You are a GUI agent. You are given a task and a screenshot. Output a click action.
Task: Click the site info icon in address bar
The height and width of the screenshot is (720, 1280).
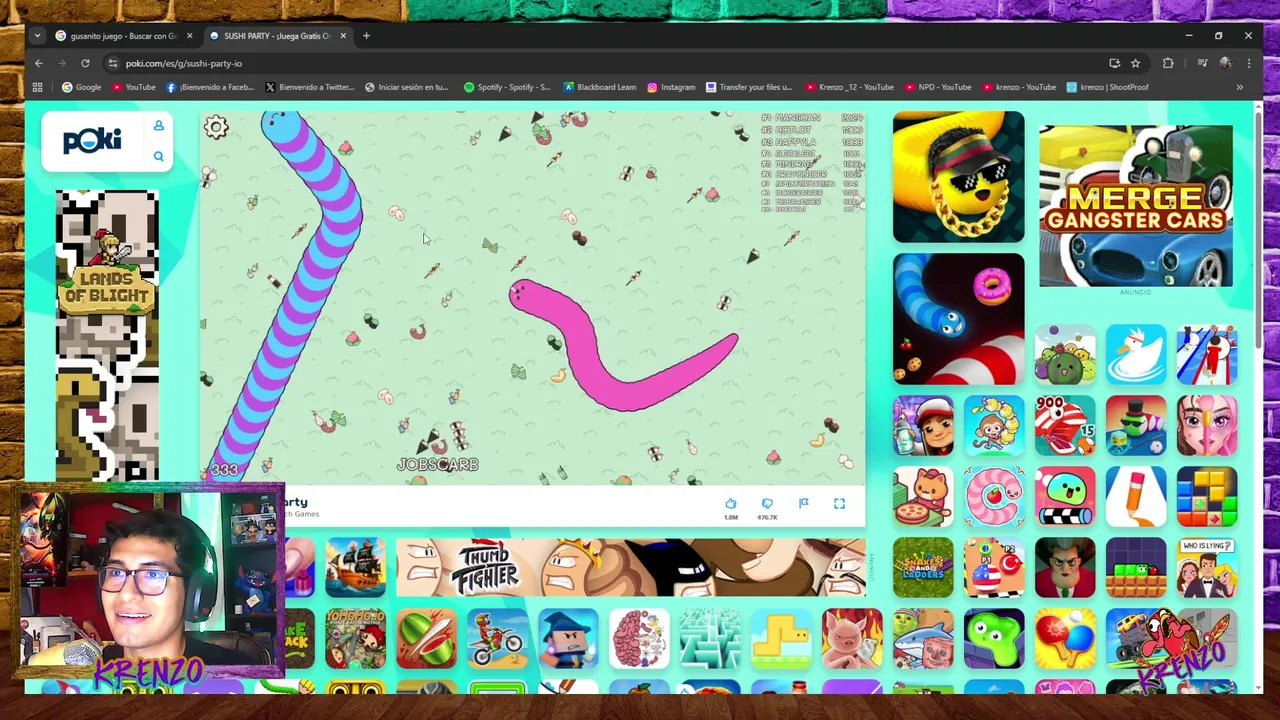(x=112, y=63)
